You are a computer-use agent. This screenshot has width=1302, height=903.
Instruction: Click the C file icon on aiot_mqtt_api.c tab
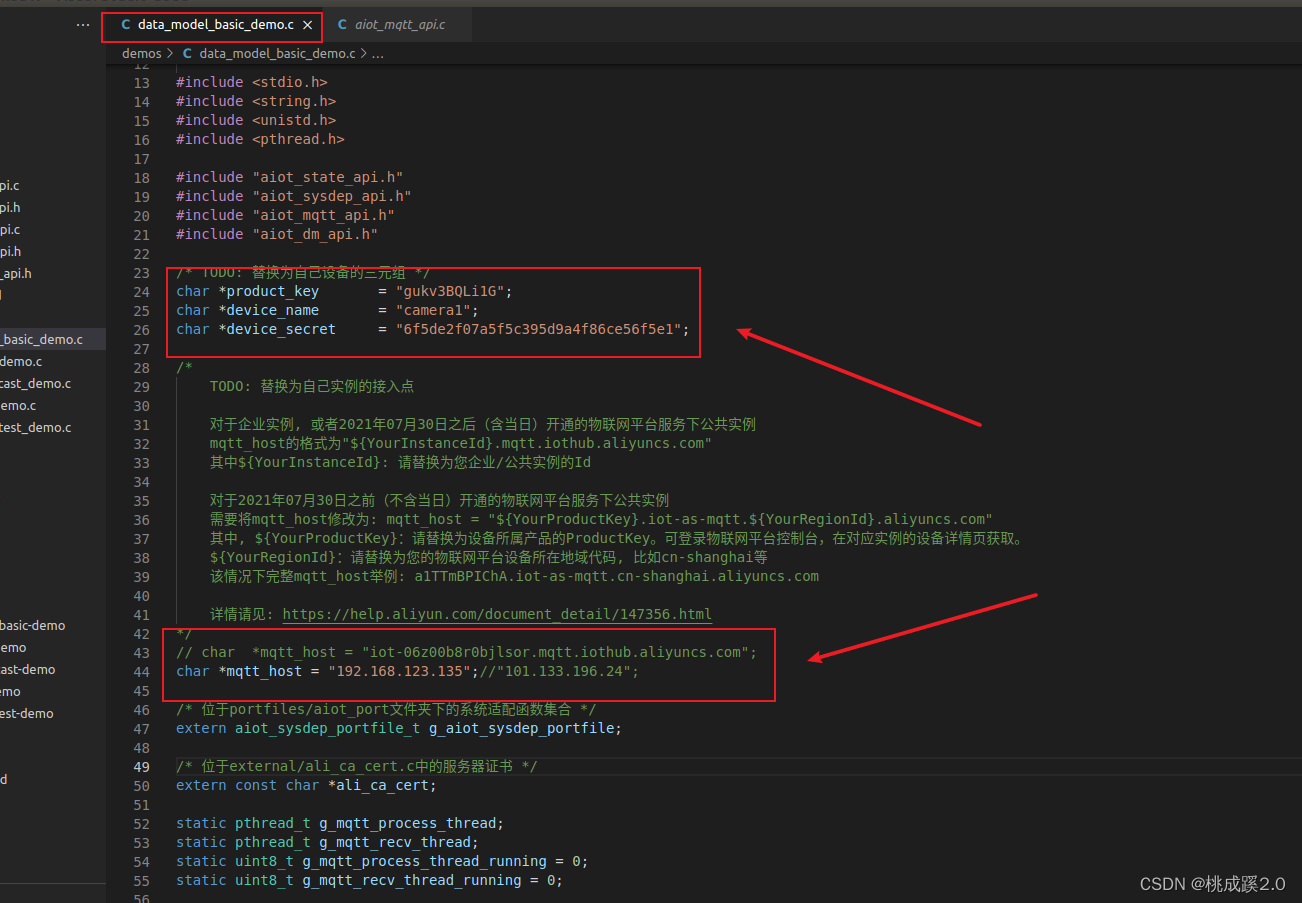(x=342, y=25)
